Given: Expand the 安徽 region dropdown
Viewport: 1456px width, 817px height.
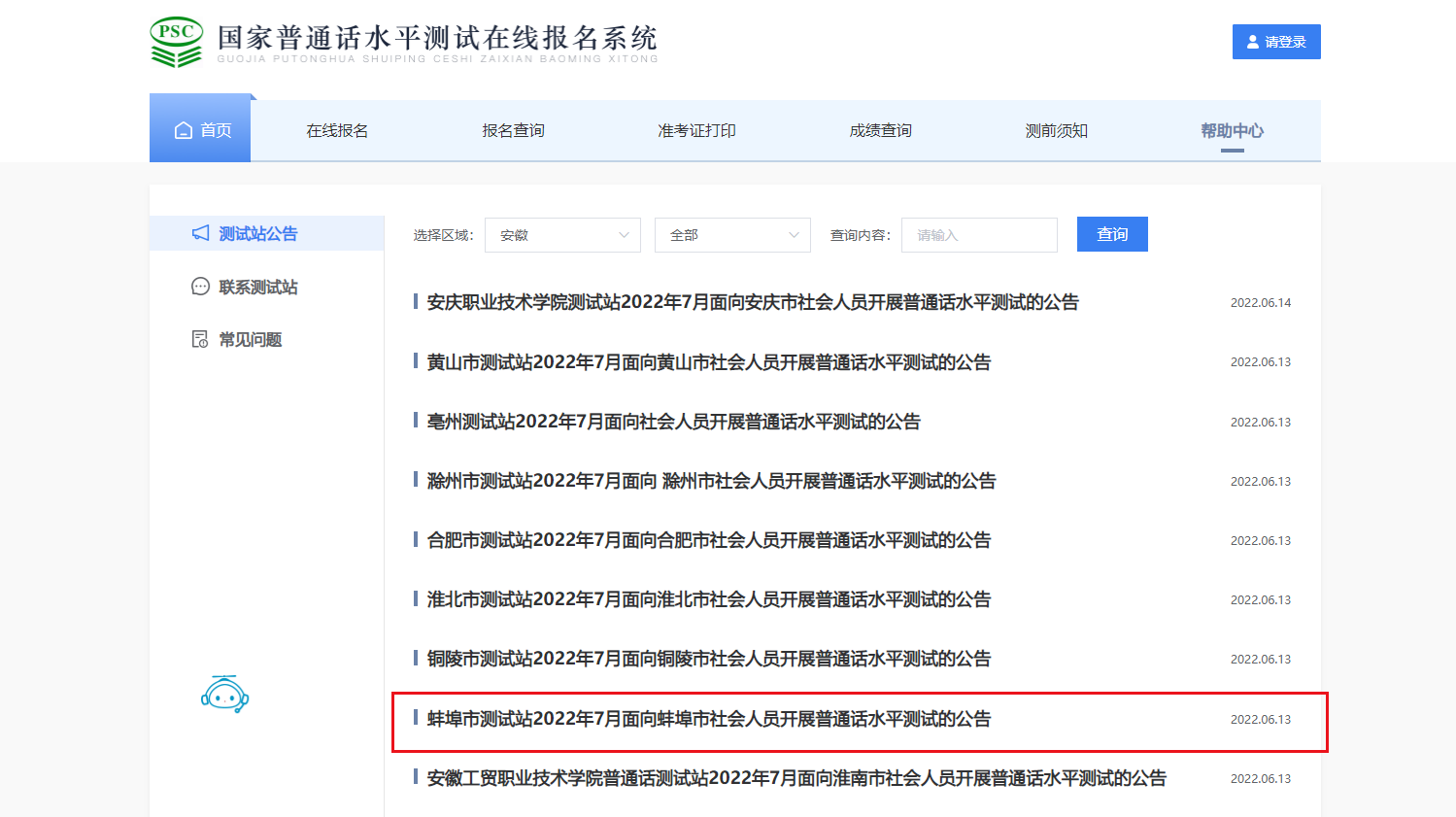Looking at the screenshot, I should pos(562,235).
